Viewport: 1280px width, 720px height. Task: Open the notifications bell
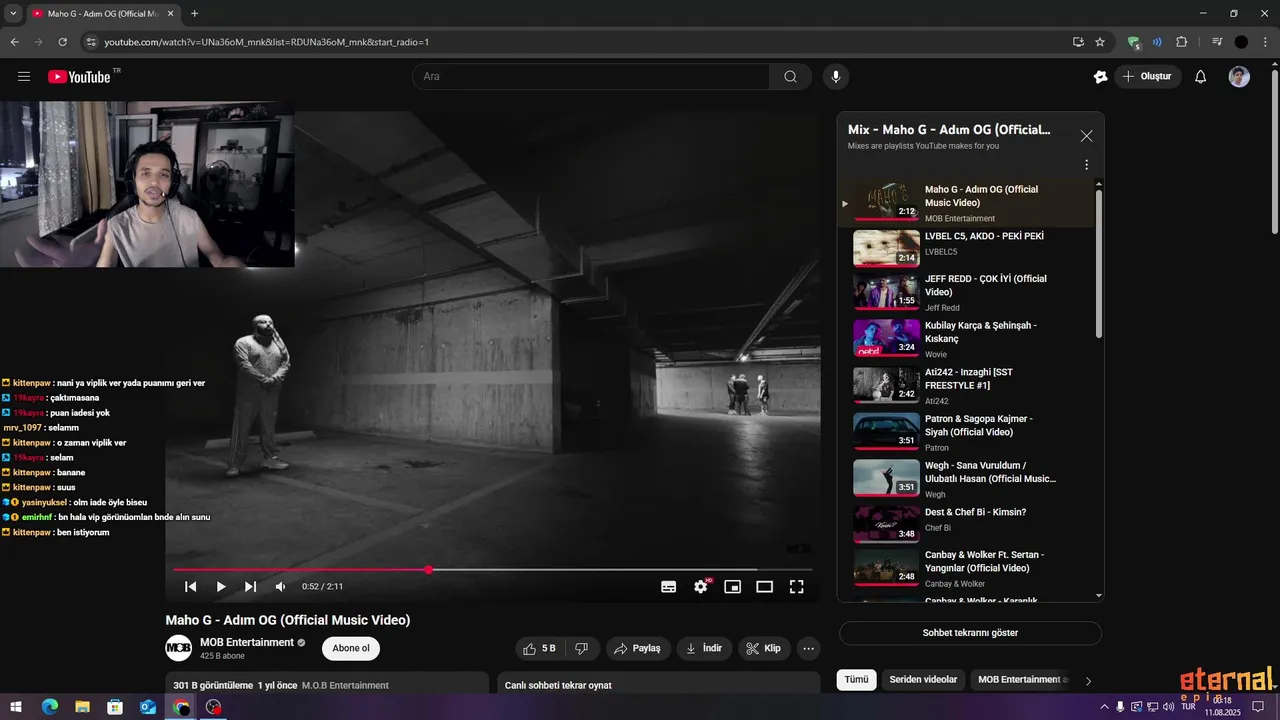coord(1201,77)
